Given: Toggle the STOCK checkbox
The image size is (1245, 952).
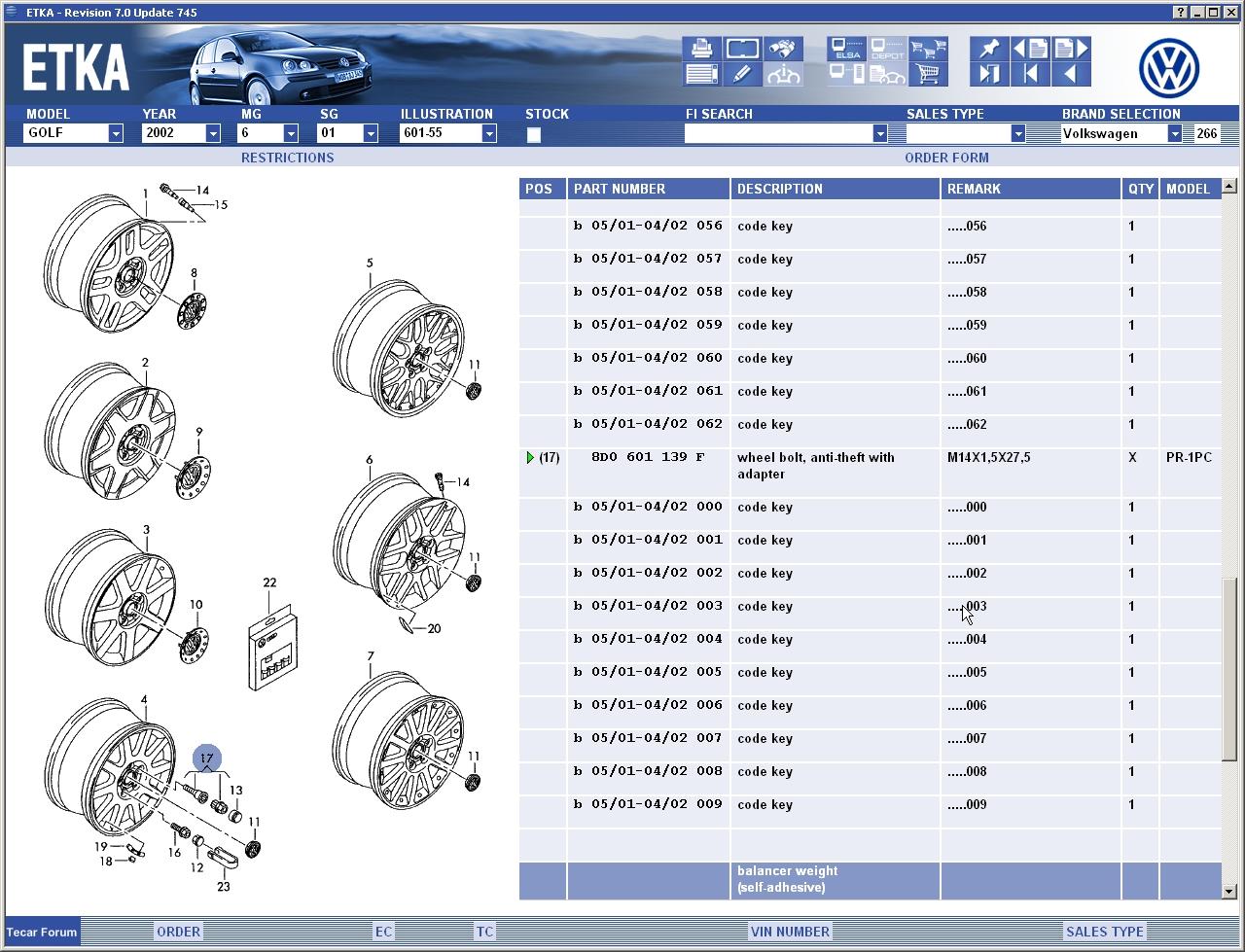Looking at the screenshot, I should [534, 135].
